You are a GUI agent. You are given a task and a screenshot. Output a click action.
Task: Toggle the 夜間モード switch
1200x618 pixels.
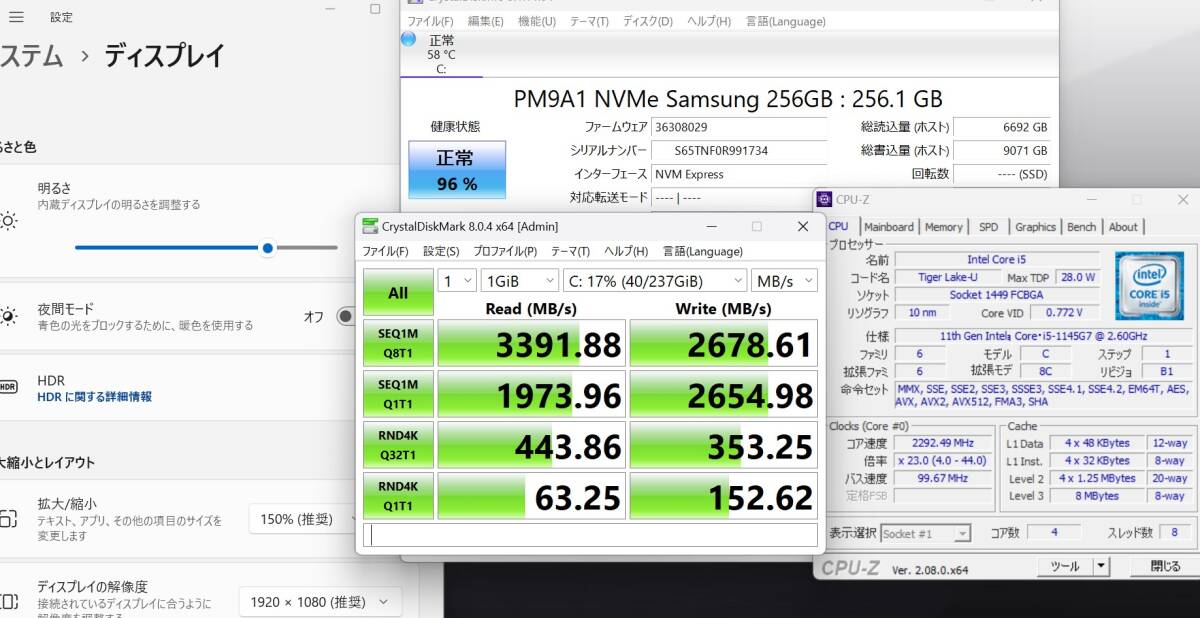pyautogui.click(x=345, y=316)
